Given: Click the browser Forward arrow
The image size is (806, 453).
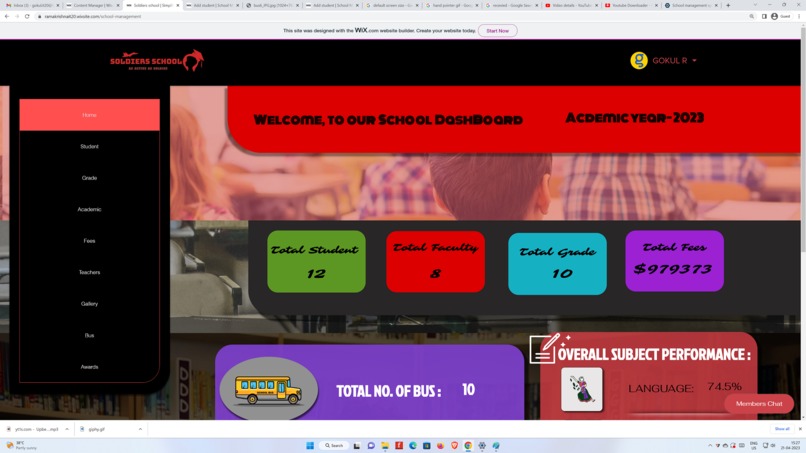Looking at the screenshot, I should pyautogui.click(x=17, y=16).
